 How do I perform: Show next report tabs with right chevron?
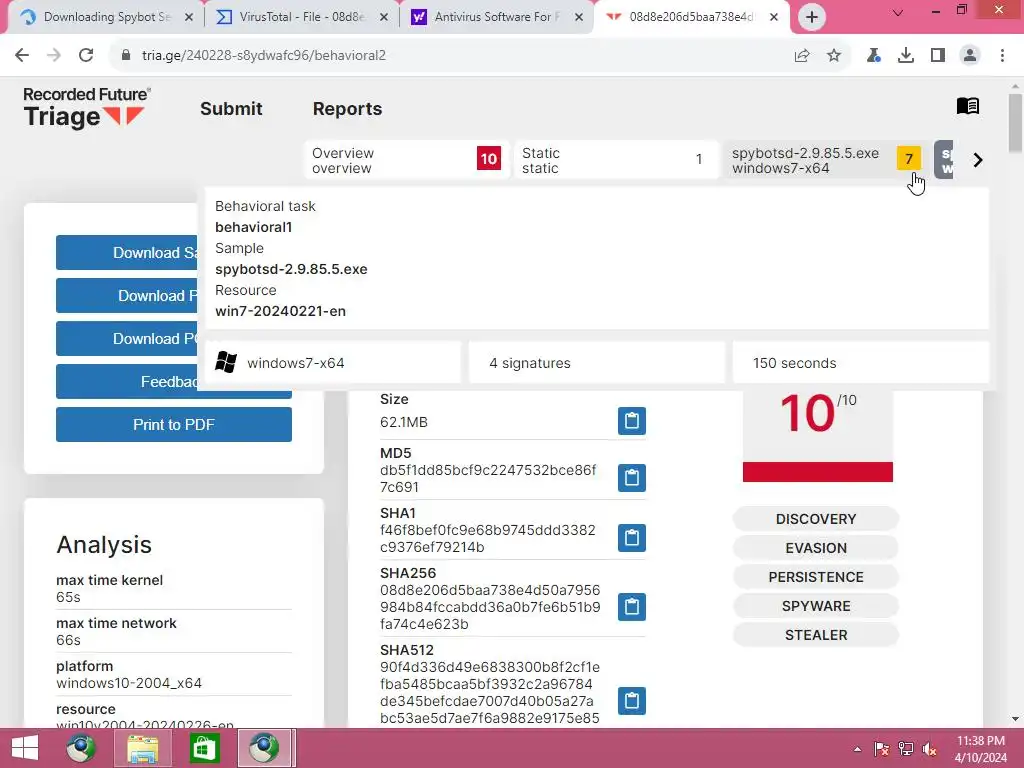[x=978, y=160]
